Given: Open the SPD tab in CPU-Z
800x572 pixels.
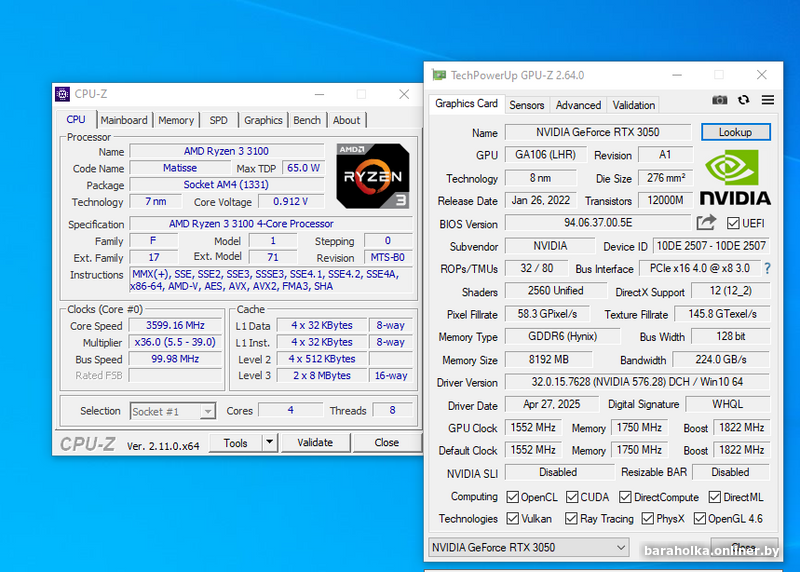Looking at the screenshot, I should click(x=218, y=120).
